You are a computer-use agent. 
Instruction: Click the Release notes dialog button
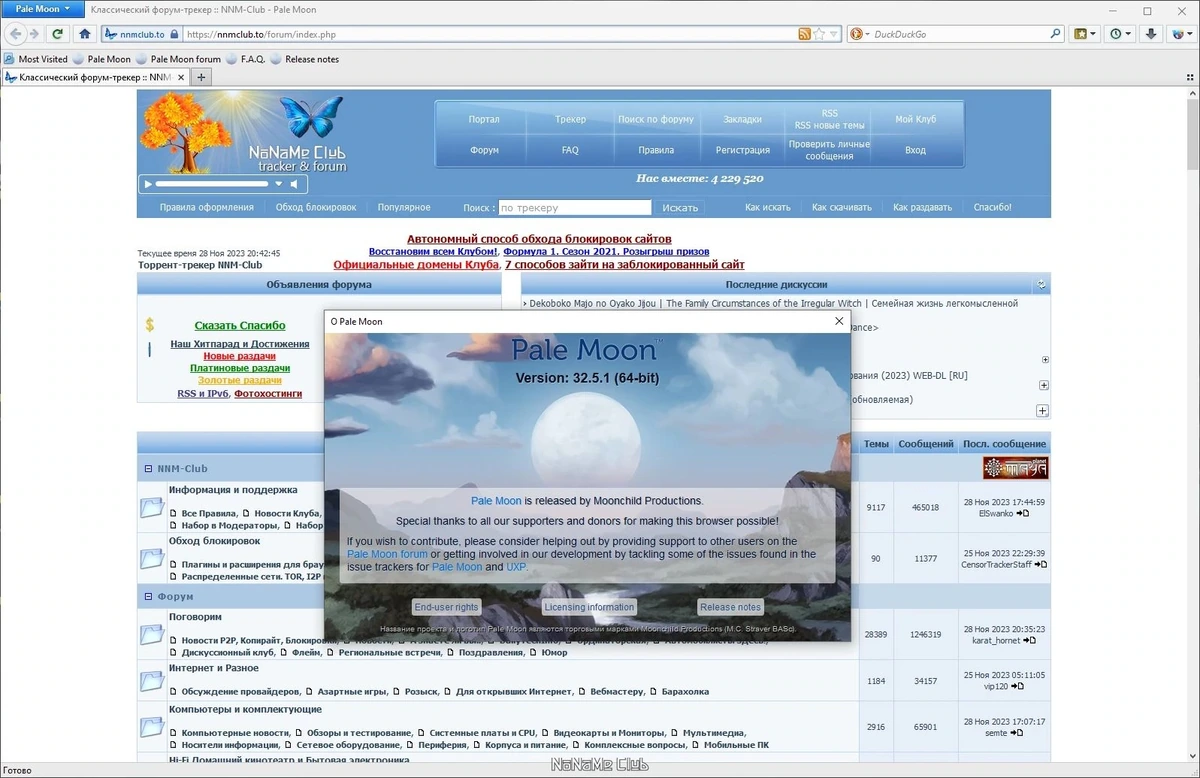coord(730,607)
